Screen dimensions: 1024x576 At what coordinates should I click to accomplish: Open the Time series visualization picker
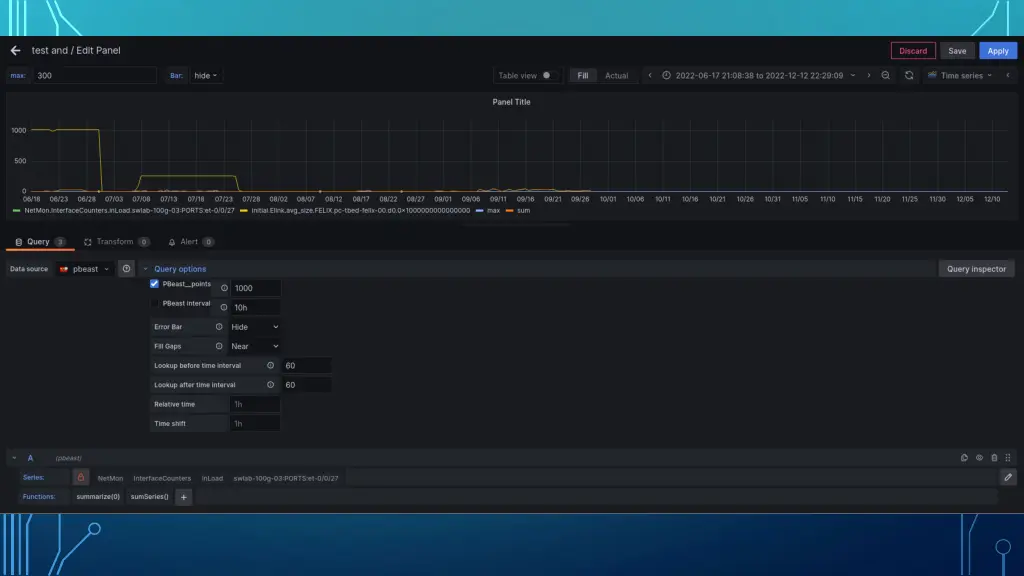point(960,76)
